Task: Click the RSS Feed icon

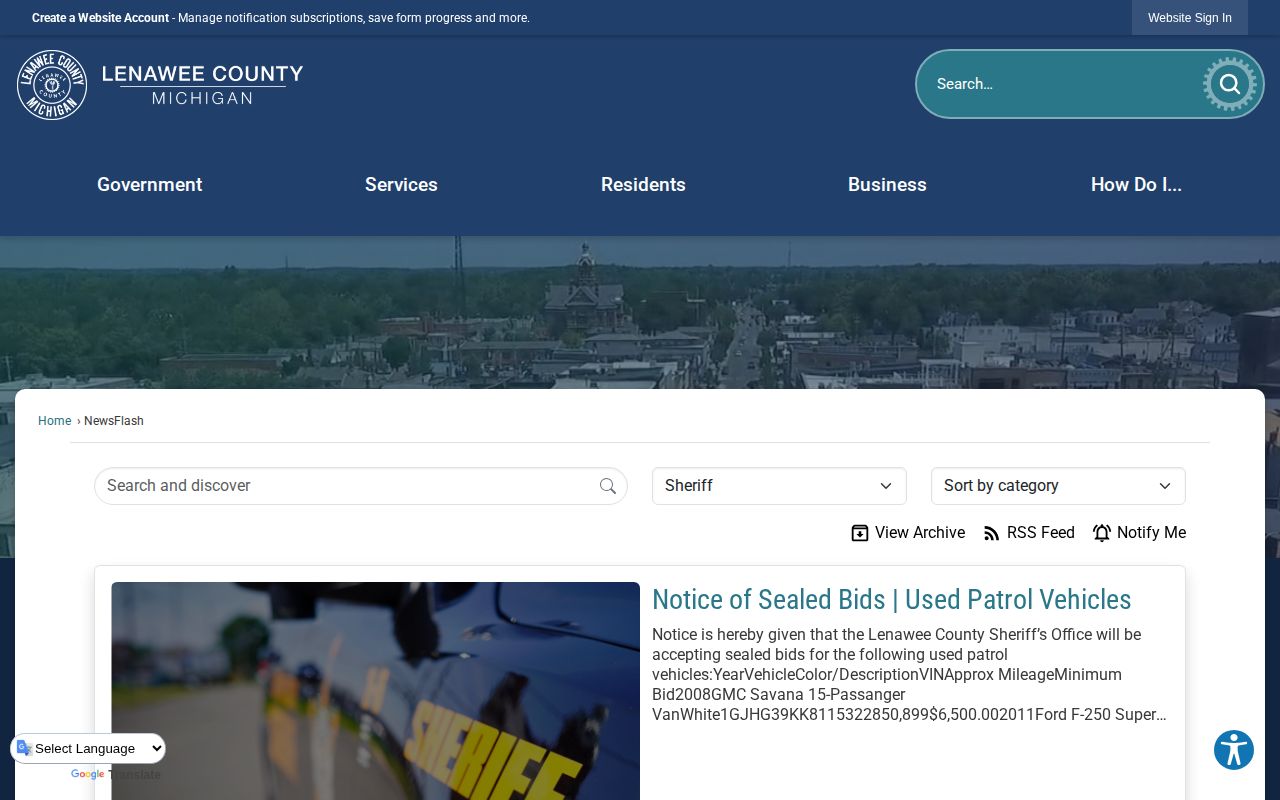Action: (x=991, y=533)
